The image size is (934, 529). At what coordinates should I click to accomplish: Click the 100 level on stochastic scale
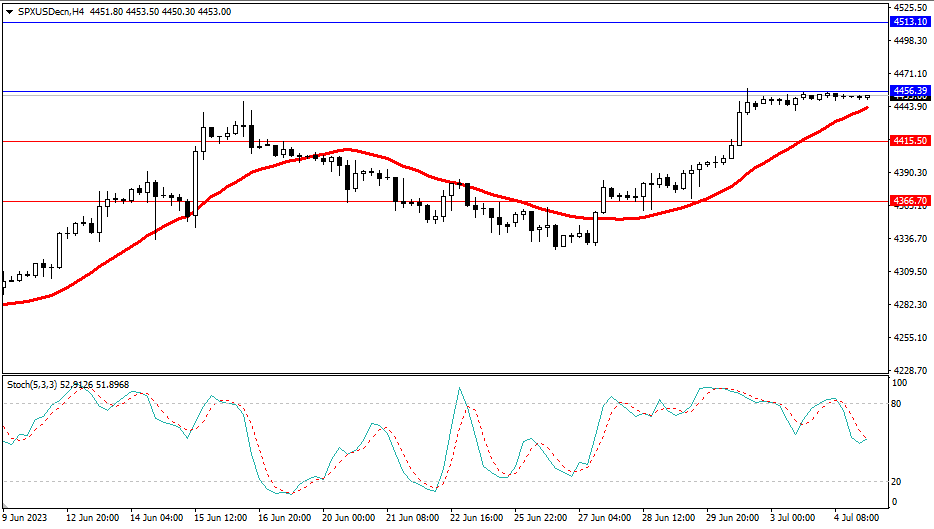click(x=900, y=383)
